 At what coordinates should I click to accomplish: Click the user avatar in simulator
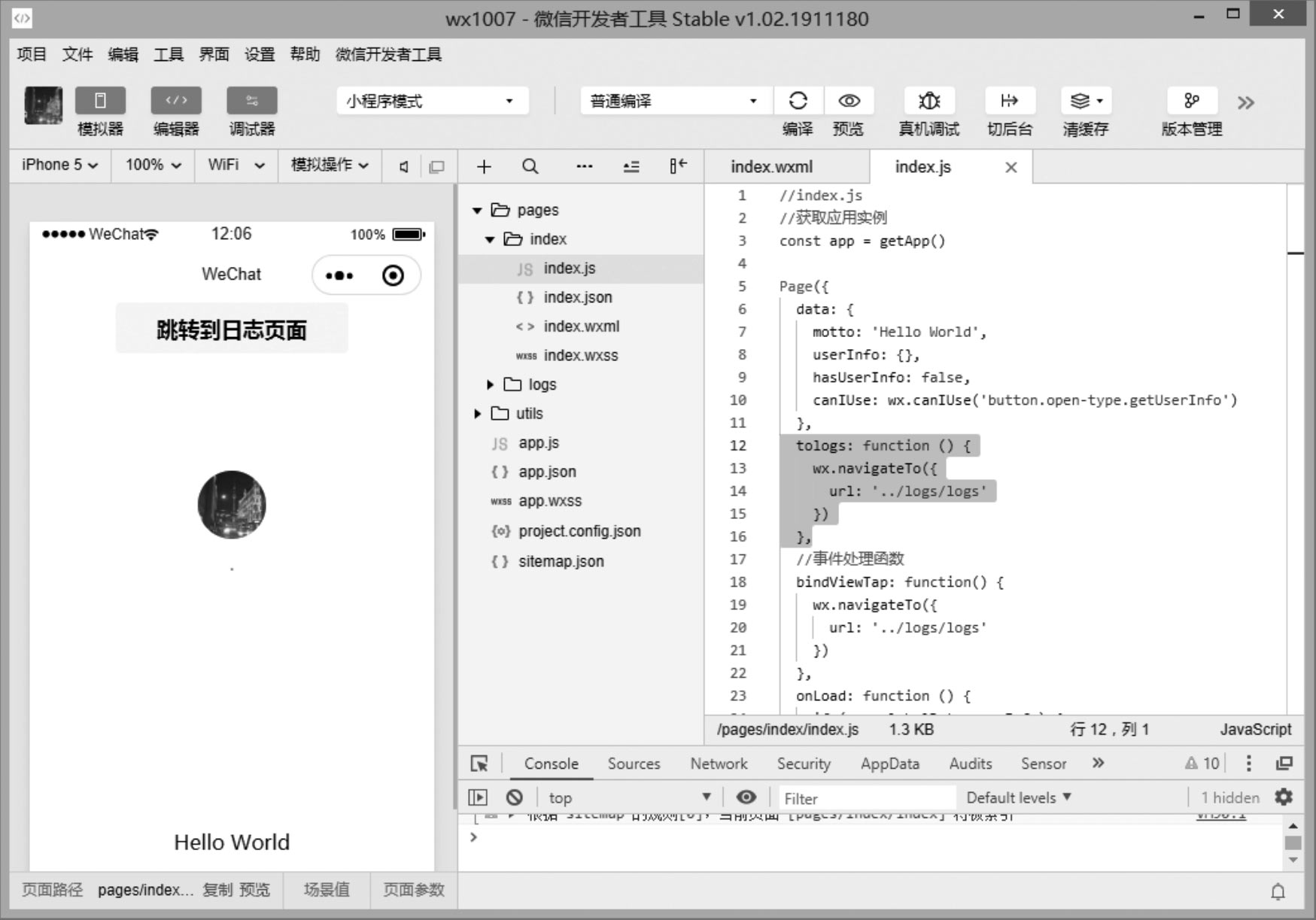232,505
